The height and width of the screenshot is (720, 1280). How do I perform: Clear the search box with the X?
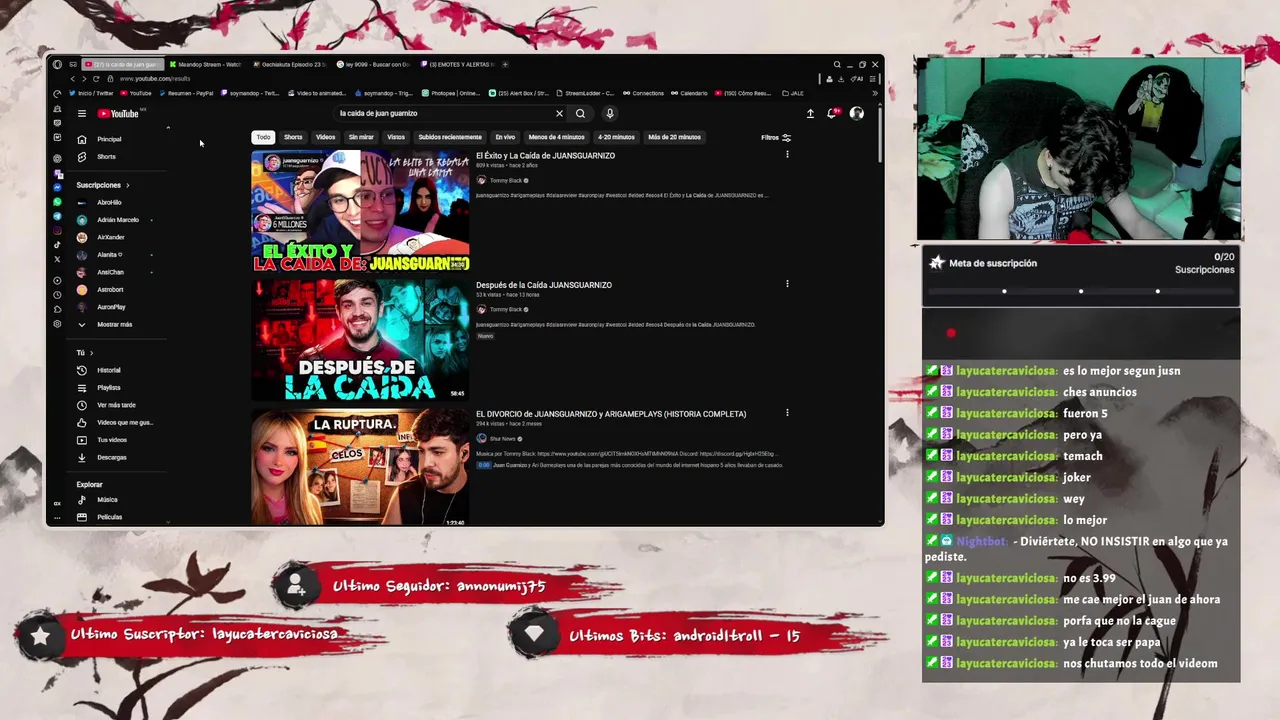pyautogui.click(x=559, y=114)
